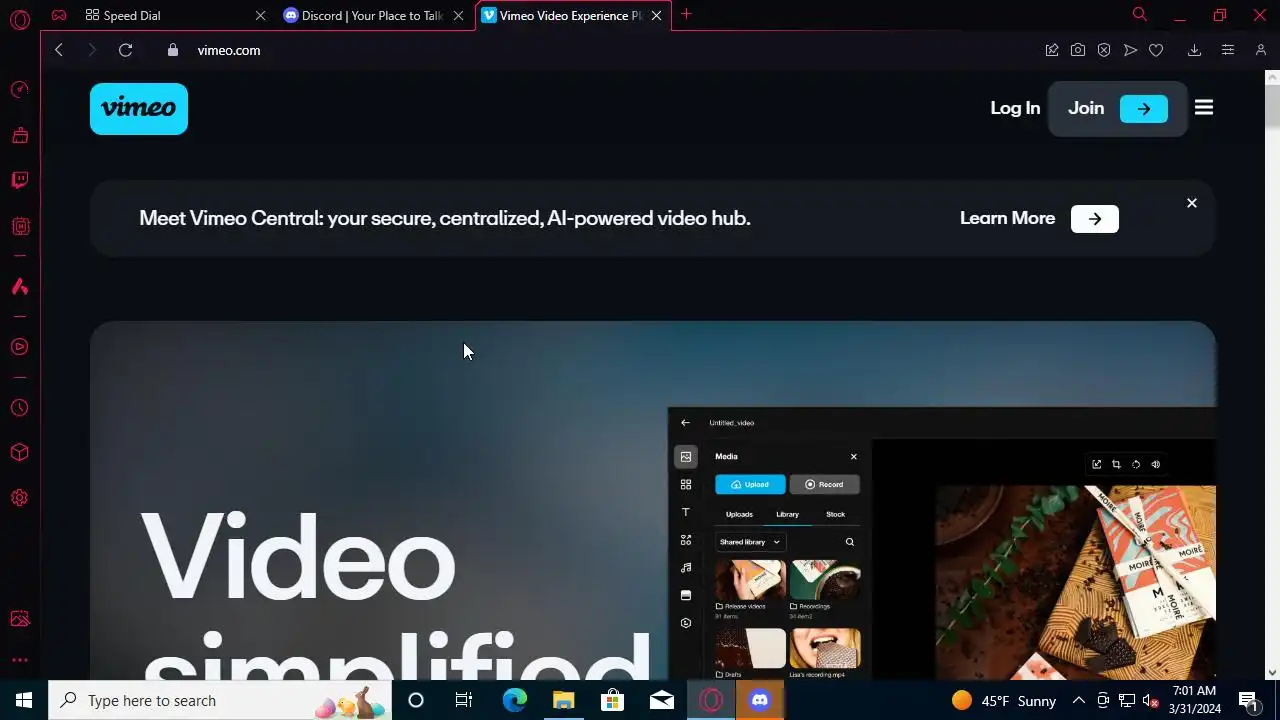The width and height of the screenshot is (1280, 720).
Task: Switch to the Stock media tab
Action: tap(835, 514)
